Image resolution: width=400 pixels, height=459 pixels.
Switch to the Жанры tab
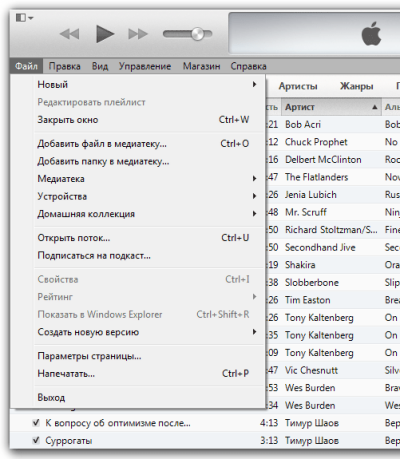tap(356, 86)
